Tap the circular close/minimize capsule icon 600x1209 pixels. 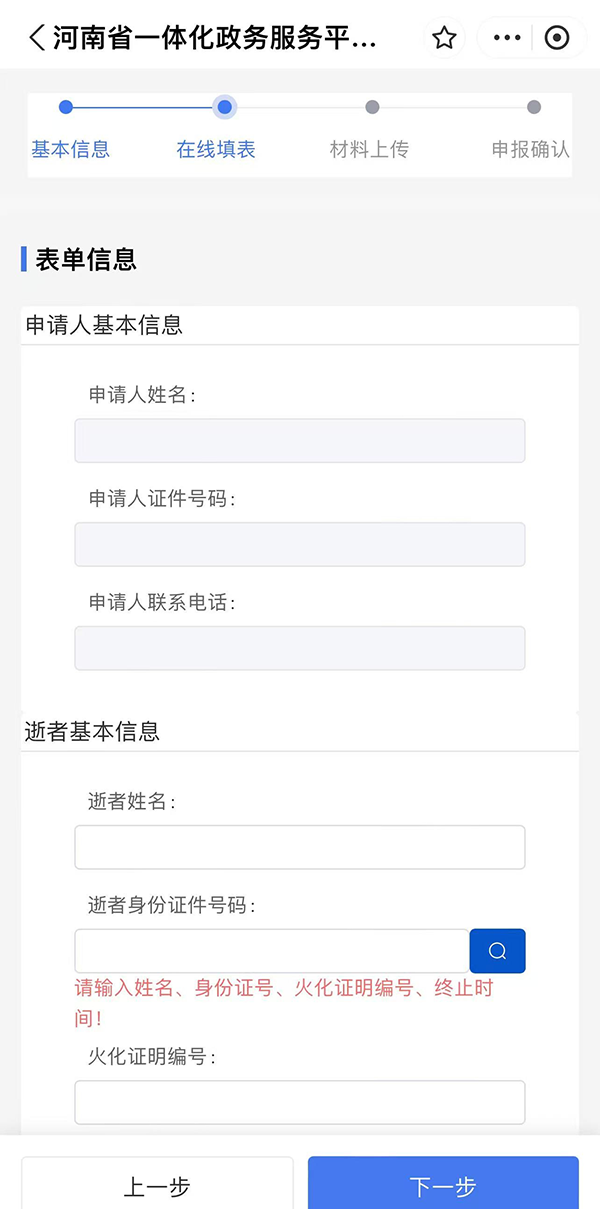[557, 37]
